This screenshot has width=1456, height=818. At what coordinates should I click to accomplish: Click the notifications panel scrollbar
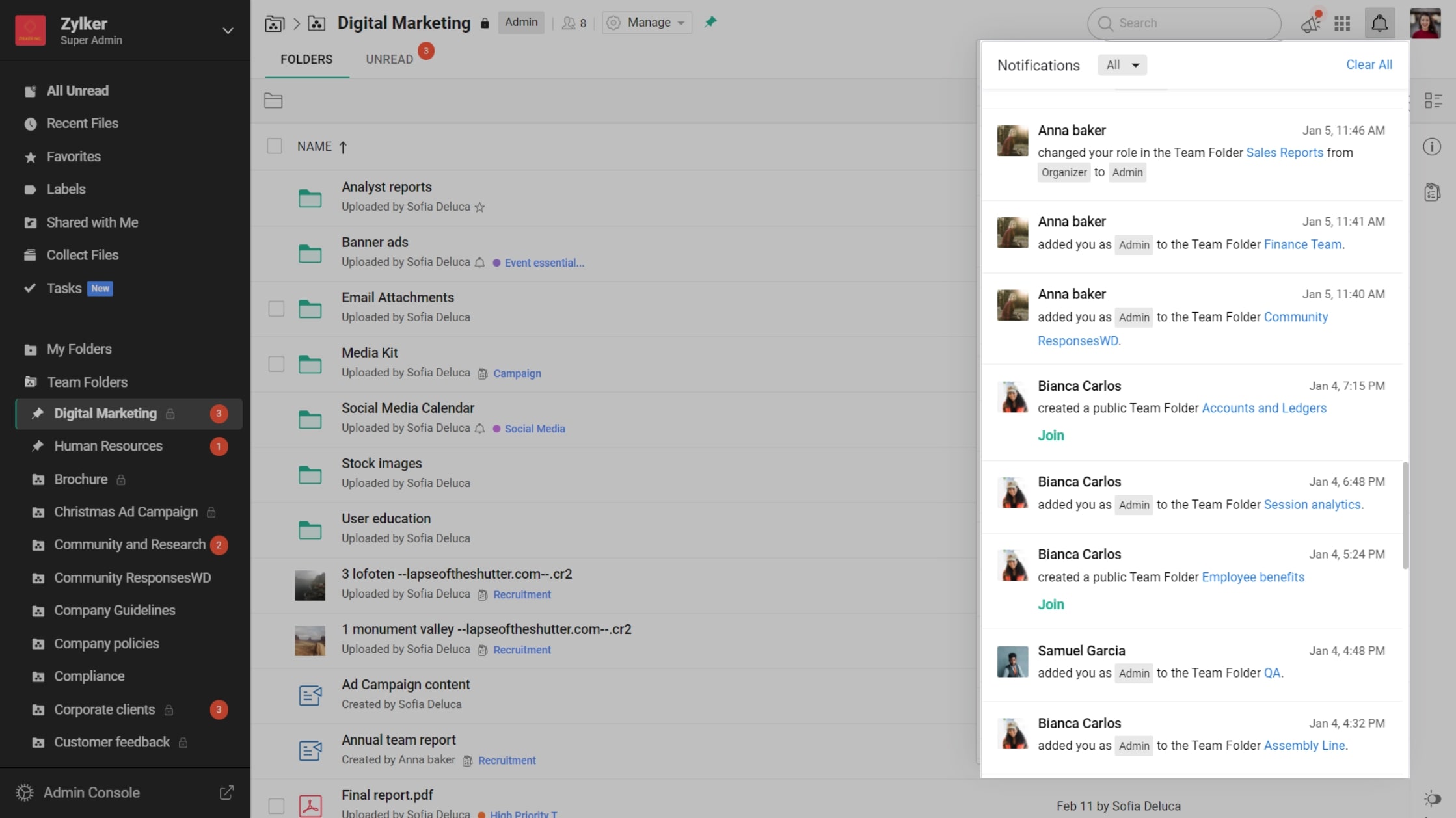point(1405,515)
